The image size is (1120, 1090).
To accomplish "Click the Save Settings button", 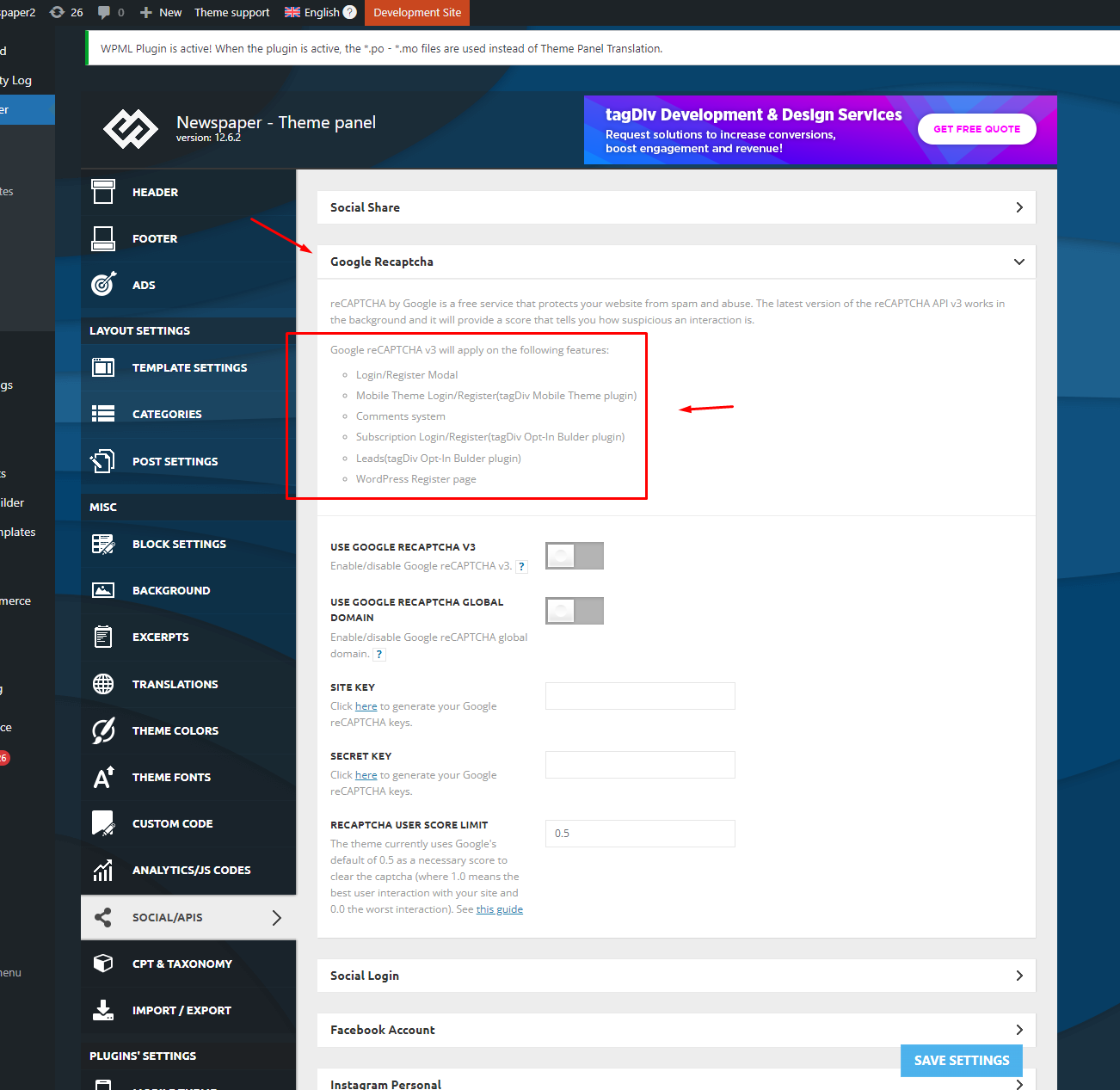I will (962, 1061).
